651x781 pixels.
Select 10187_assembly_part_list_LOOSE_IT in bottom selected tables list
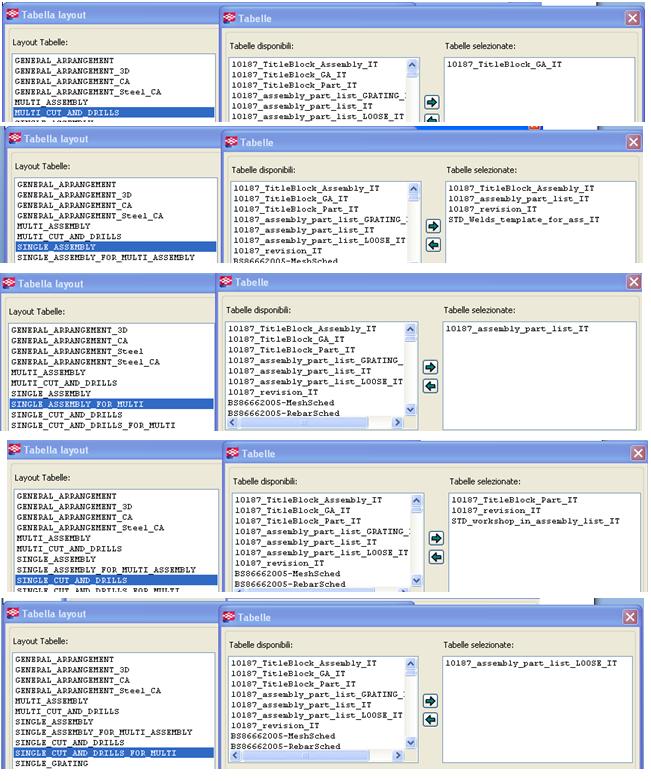pyautogui.click(x=531, y=663)
